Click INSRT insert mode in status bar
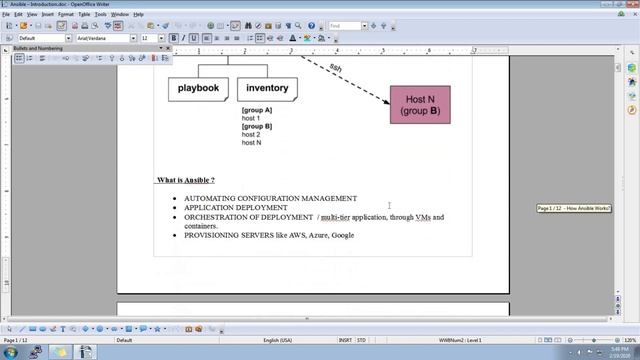This screenshot has width=640, height=360. tap(345, 340)
